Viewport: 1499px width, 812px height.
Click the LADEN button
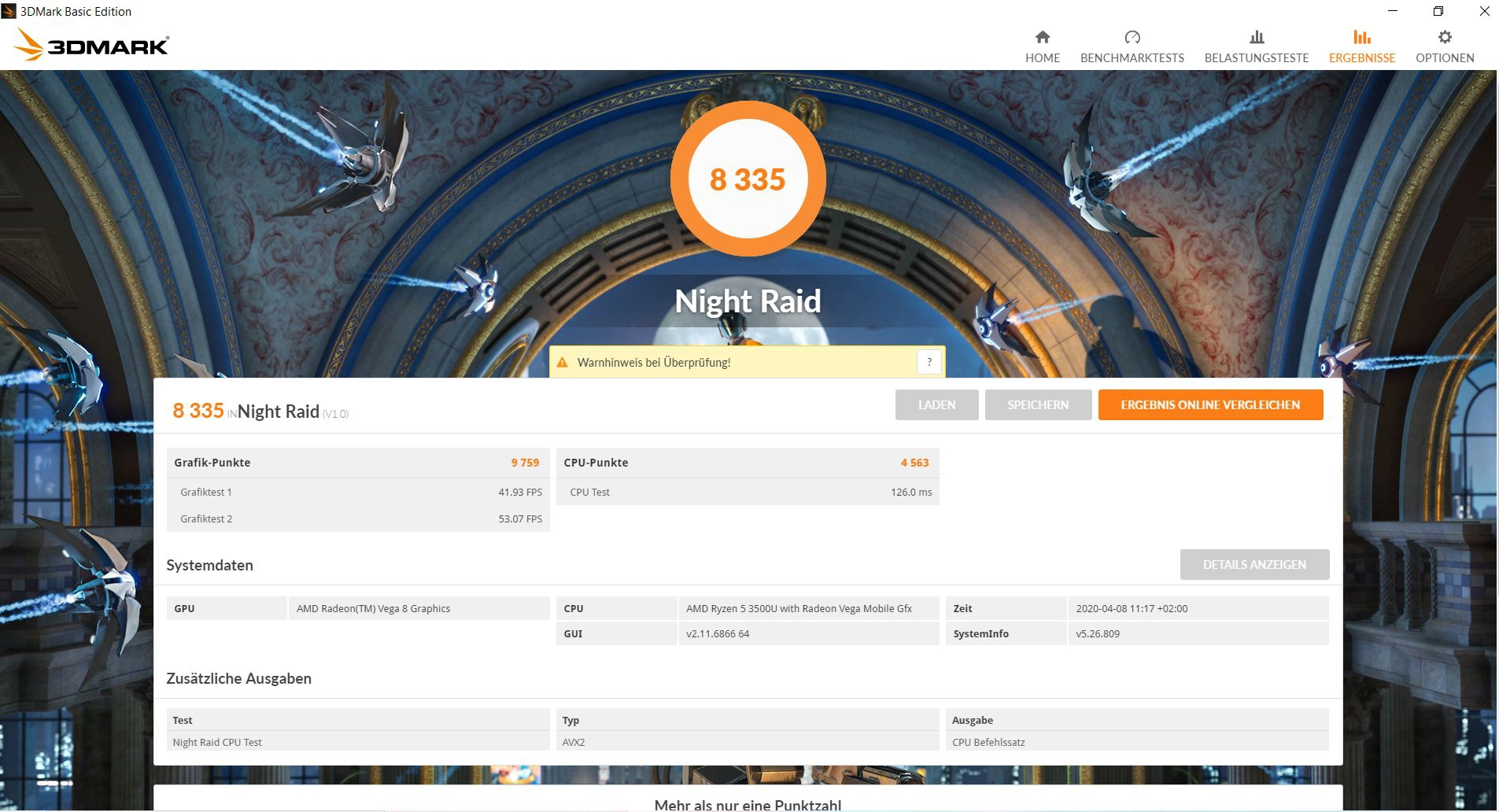(x=936, y=405)
